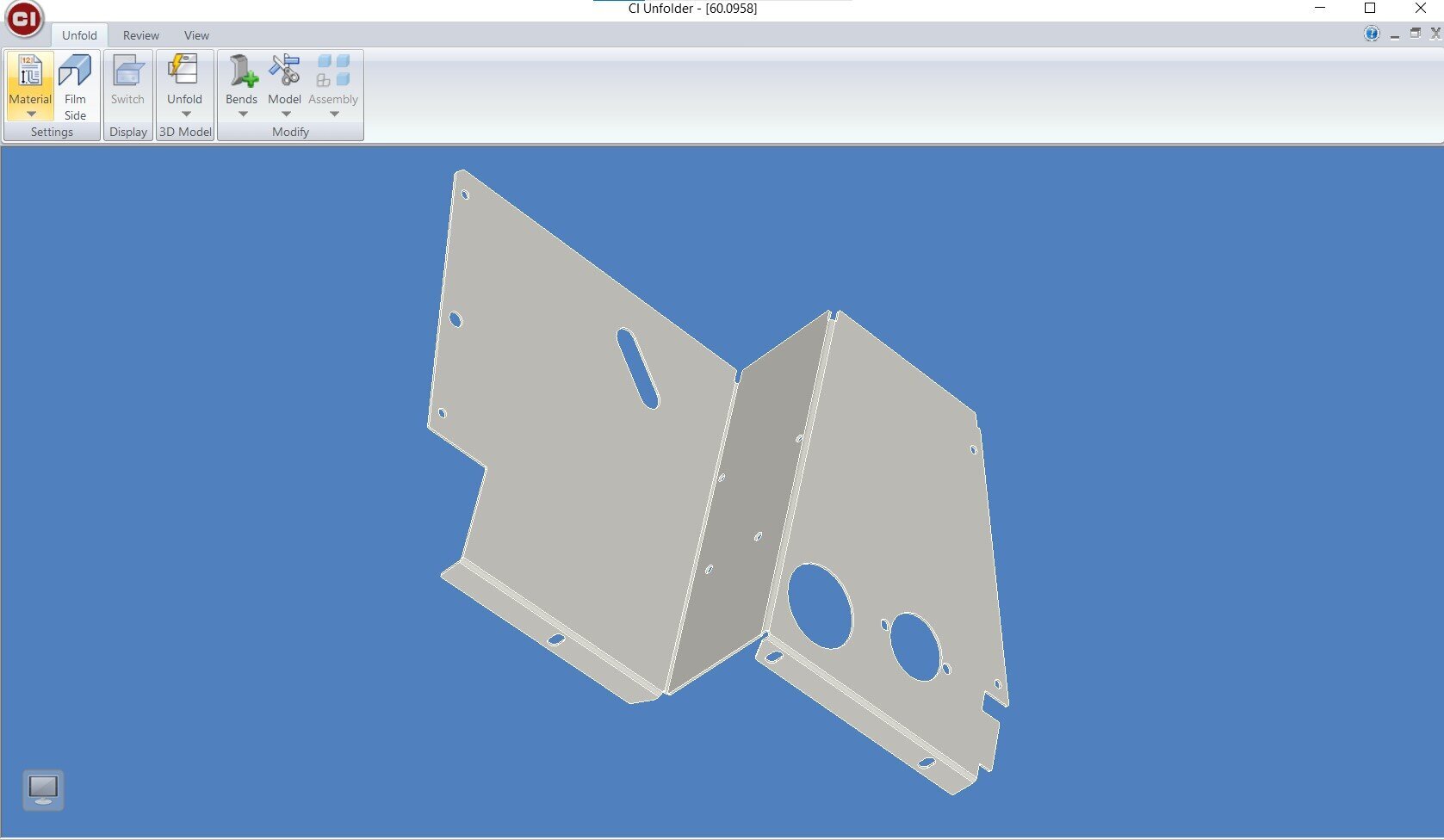The width and height of the screenshot is (1444, 840).
Task: Click the monitor display icon in viewport
Action: tap(43, 790)
